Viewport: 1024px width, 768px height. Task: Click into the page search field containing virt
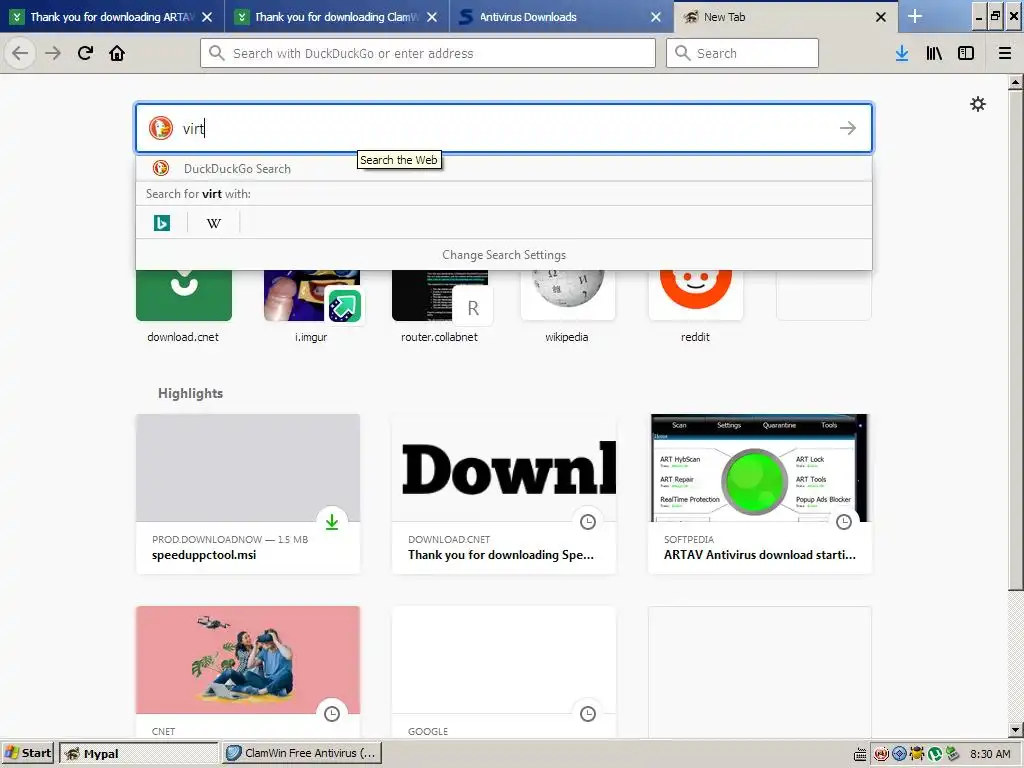504,128
